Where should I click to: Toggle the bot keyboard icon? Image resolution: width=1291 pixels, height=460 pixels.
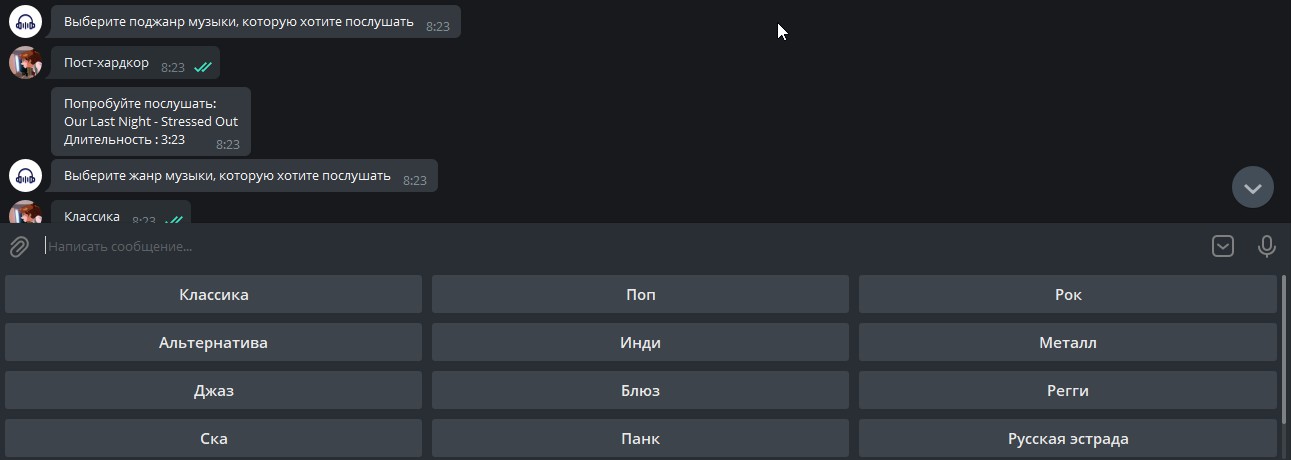(x=1222, y=246)
